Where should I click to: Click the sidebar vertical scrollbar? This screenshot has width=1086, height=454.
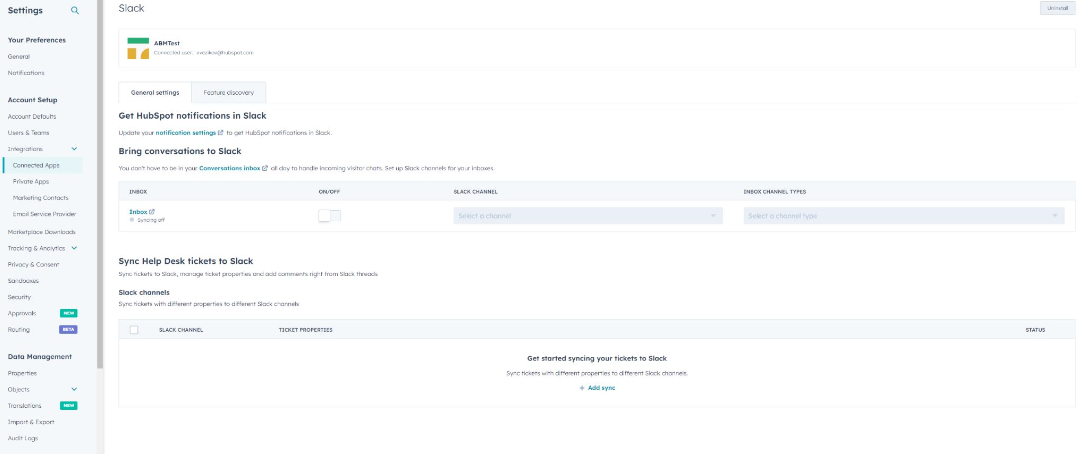[100, 184]
